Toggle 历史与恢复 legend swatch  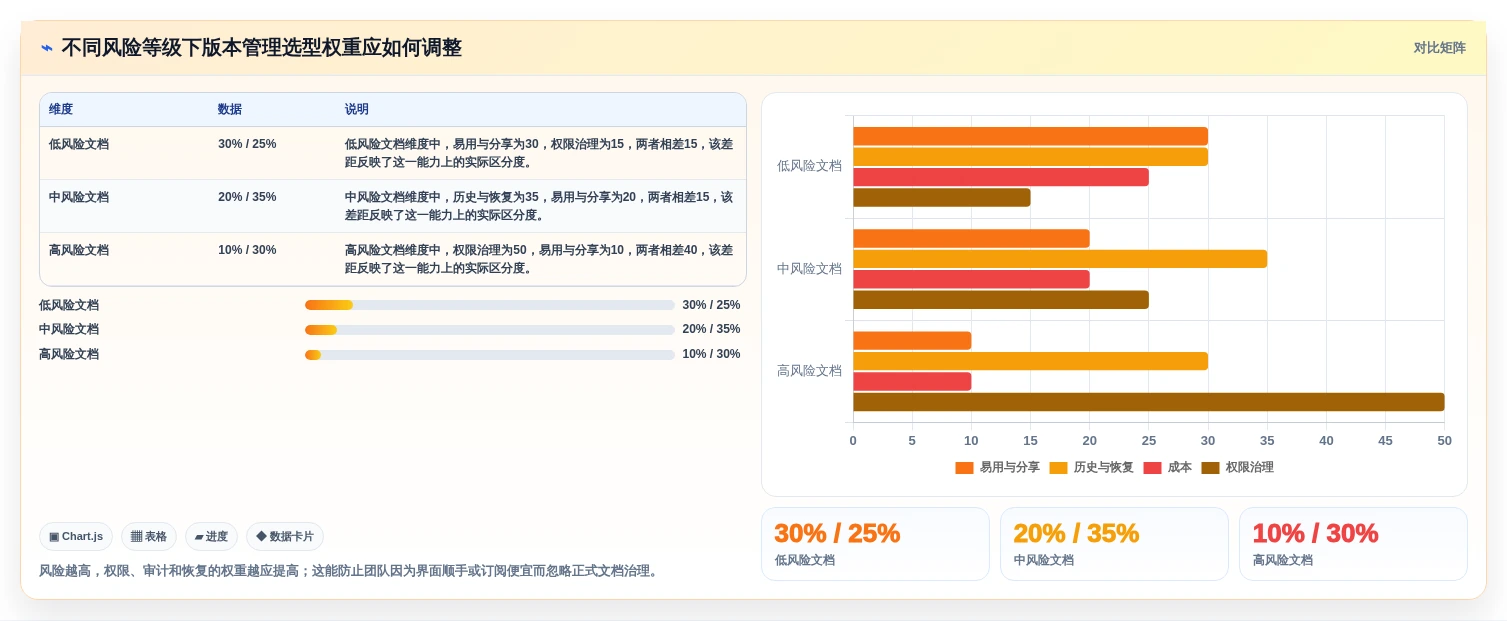click(1058, 468)
